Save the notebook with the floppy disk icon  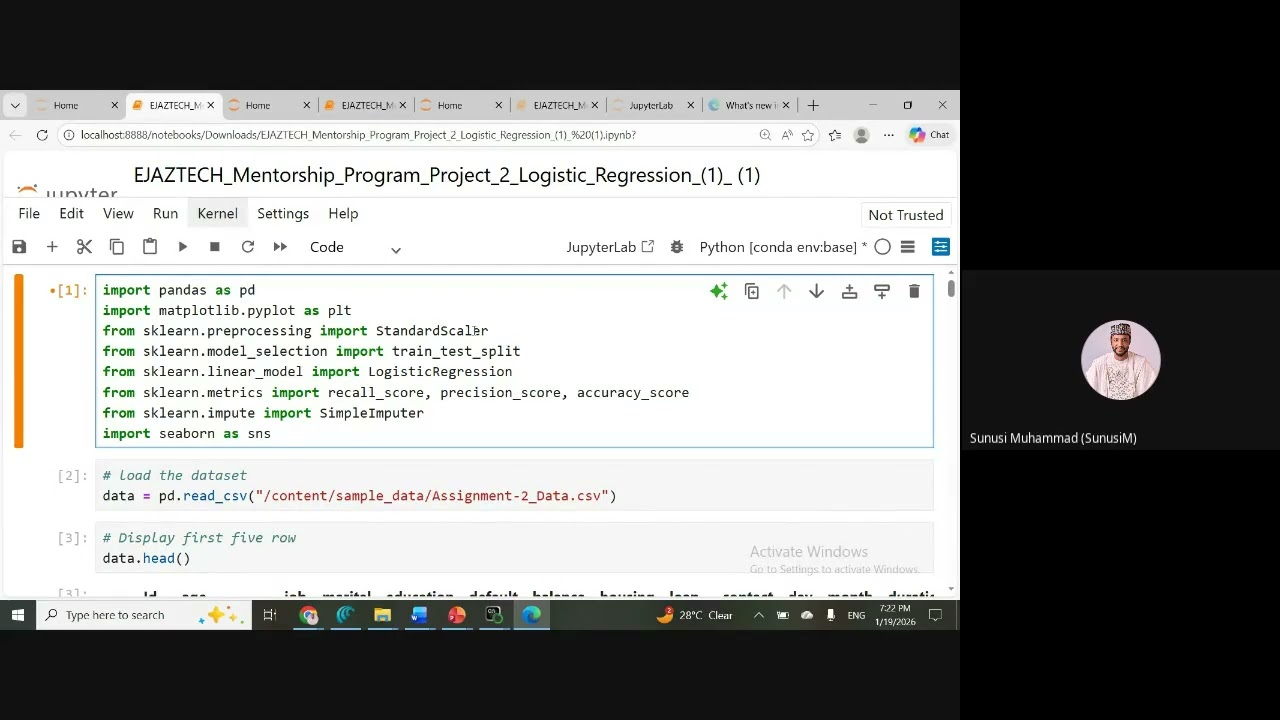click(19, 247)
